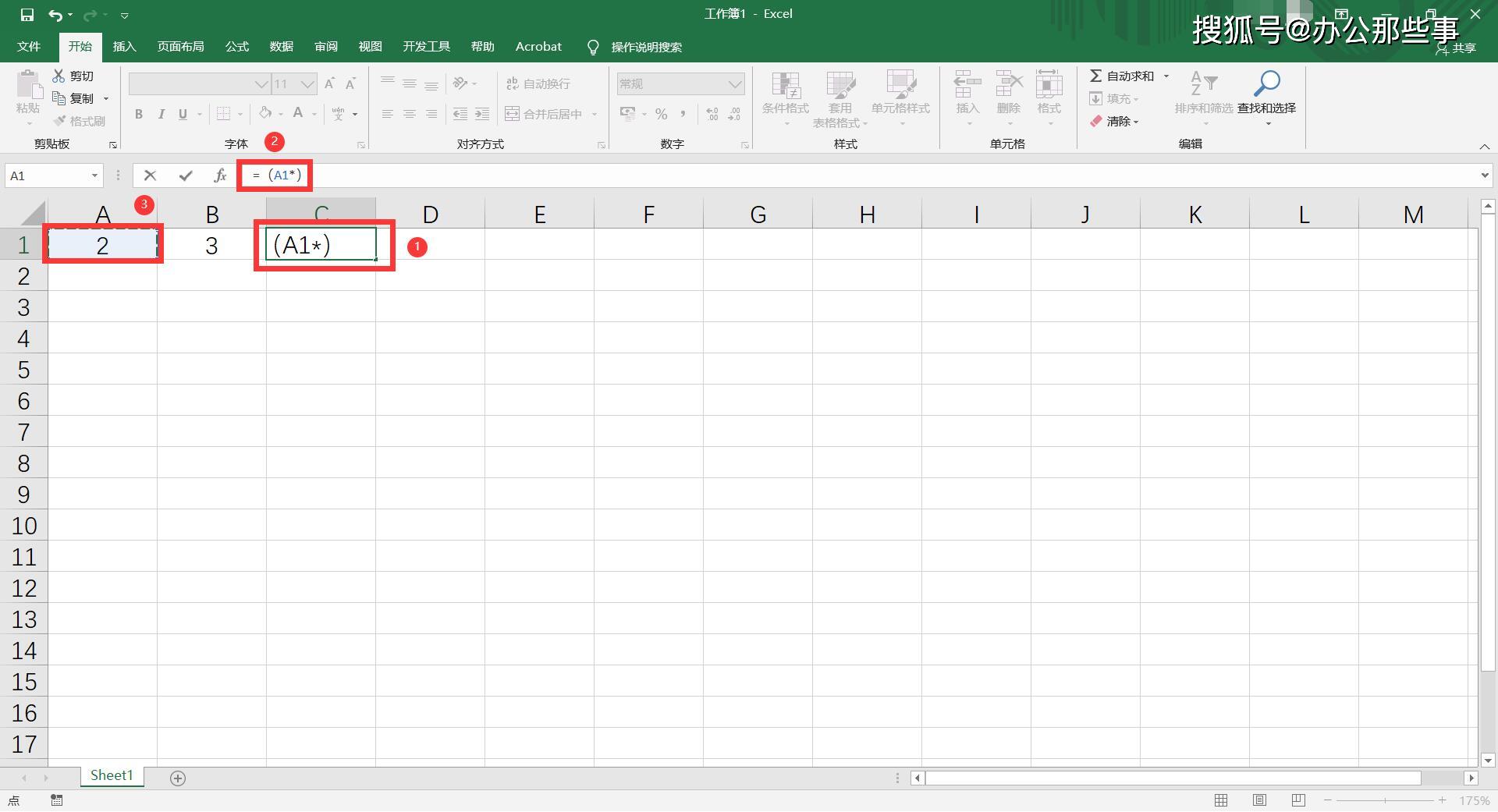Screen dimensions: 1498x812
Task: Click cell B1 containing 3
Action: (211, 245)
